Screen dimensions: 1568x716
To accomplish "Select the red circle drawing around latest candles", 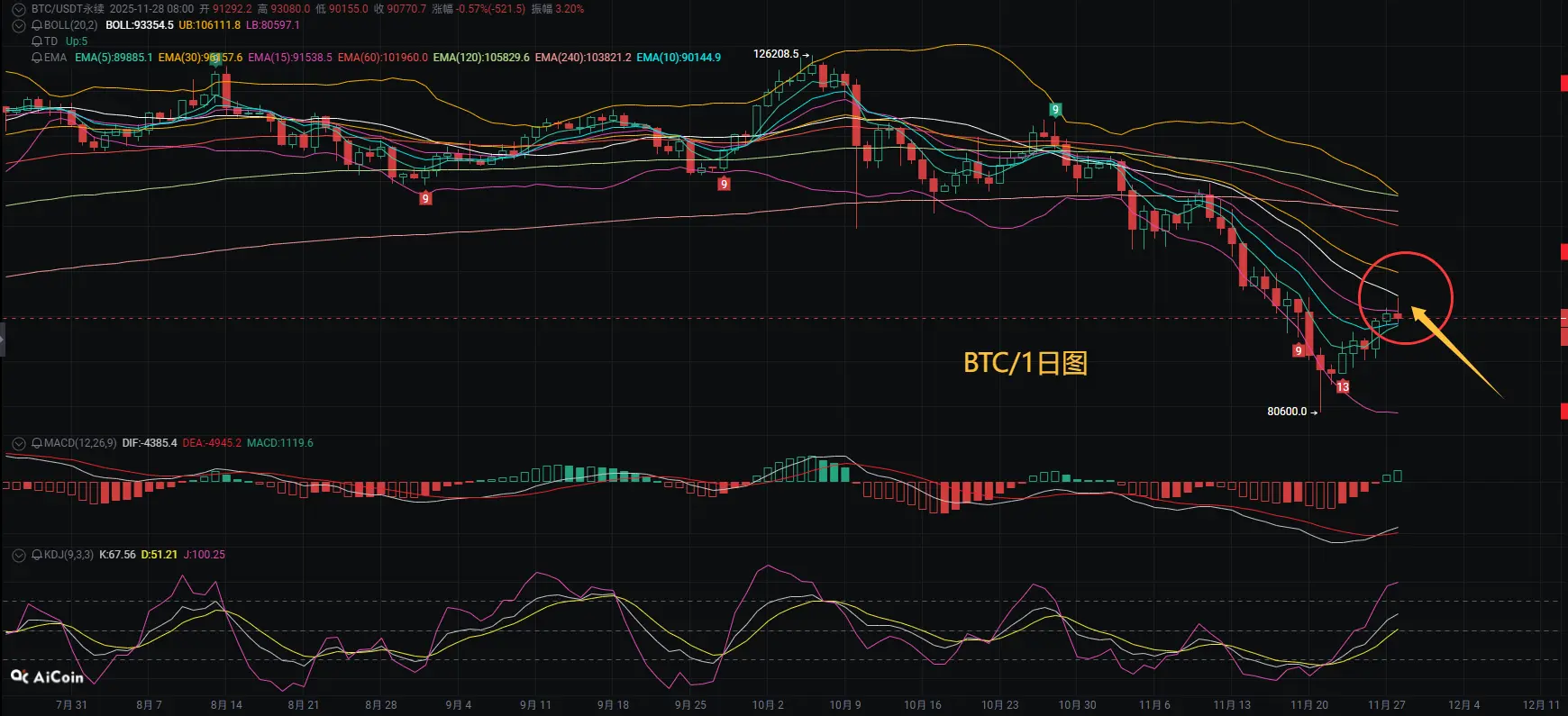I will pyautogui.click(x=1406, y=298).
